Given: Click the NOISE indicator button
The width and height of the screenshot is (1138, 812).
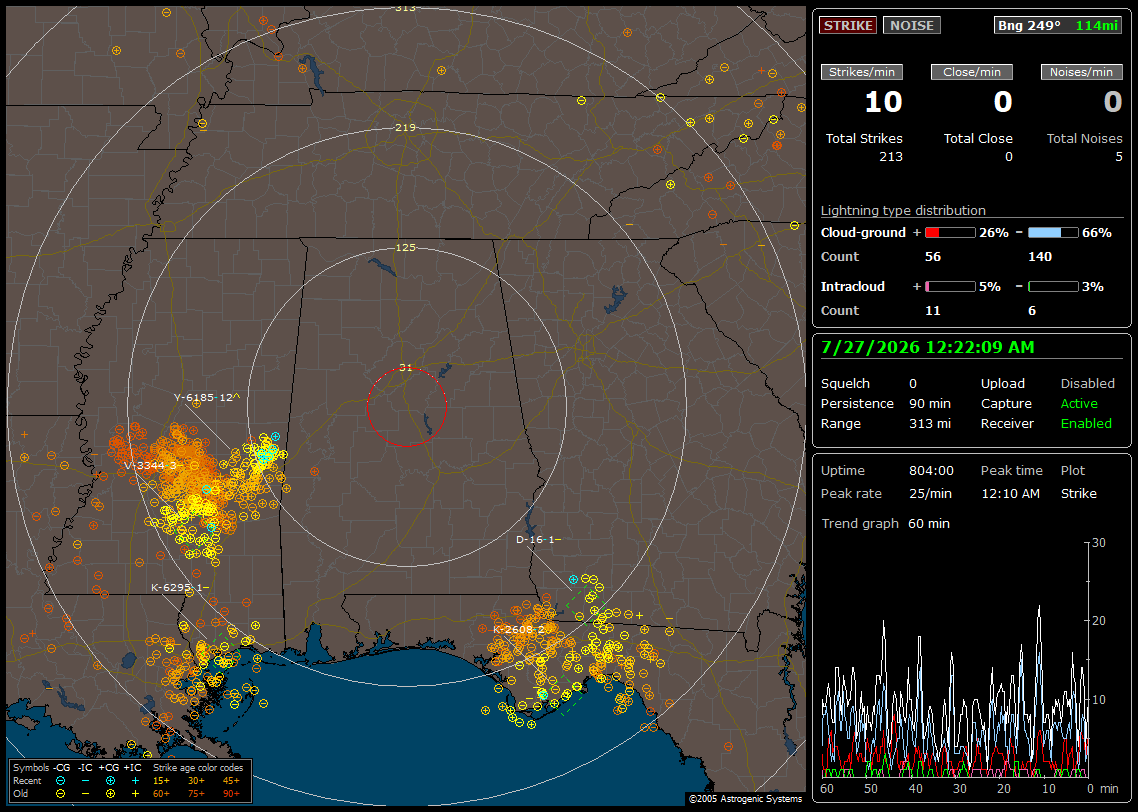Looking at the screenshot, I should (x=912, y=25).
